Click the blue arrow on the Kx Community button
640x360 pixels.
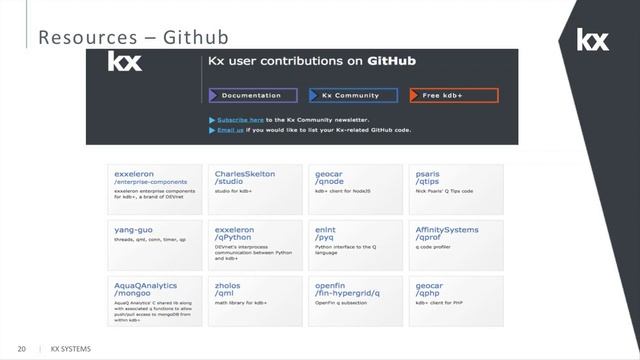313,96
